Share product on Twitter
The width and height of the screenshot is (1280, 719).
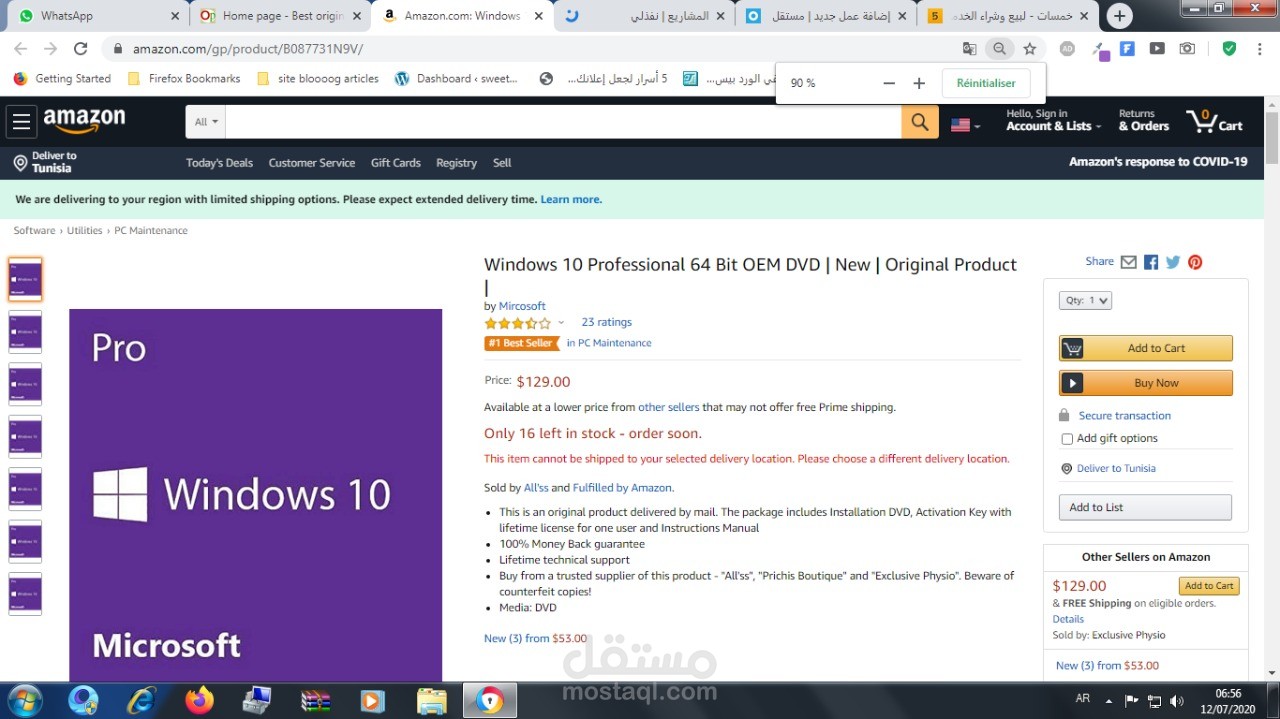(x=1173, y=262)
